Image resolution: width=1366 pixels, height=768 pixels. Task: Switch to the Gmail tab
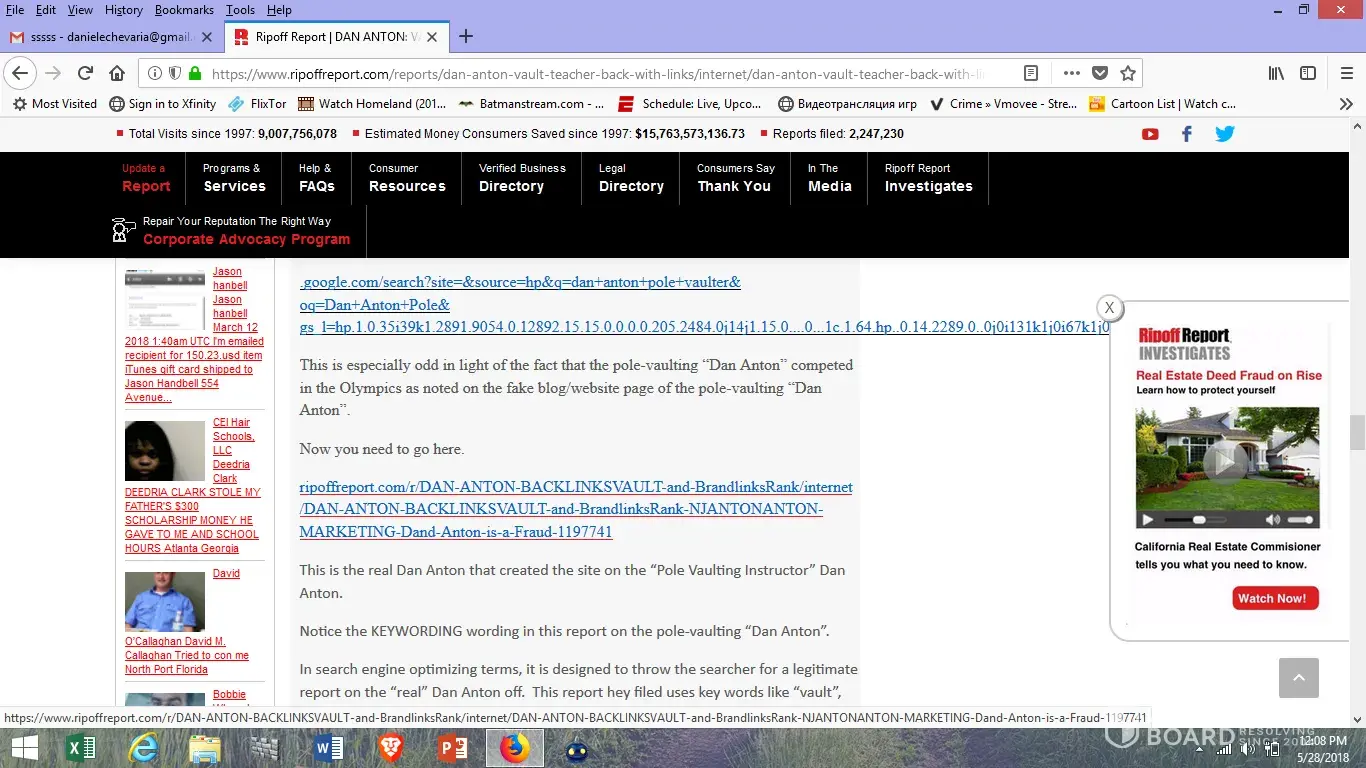click(x=110, y=37)
